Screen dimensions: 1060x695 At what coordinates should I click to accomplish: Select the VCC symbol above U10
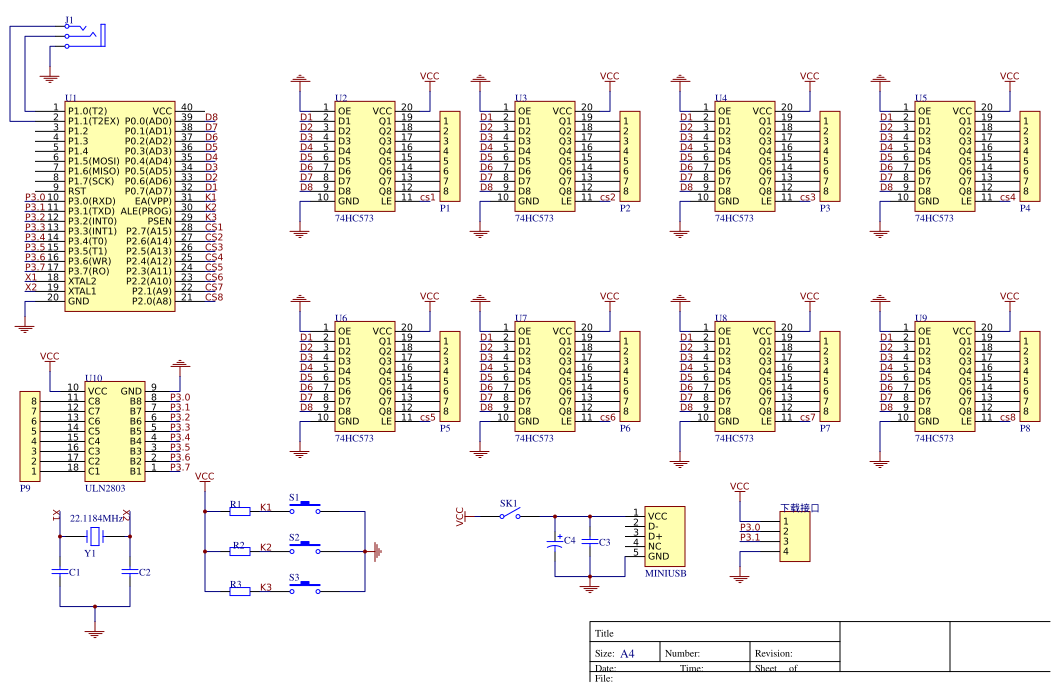pyautogui.click(x=50, y=360)
